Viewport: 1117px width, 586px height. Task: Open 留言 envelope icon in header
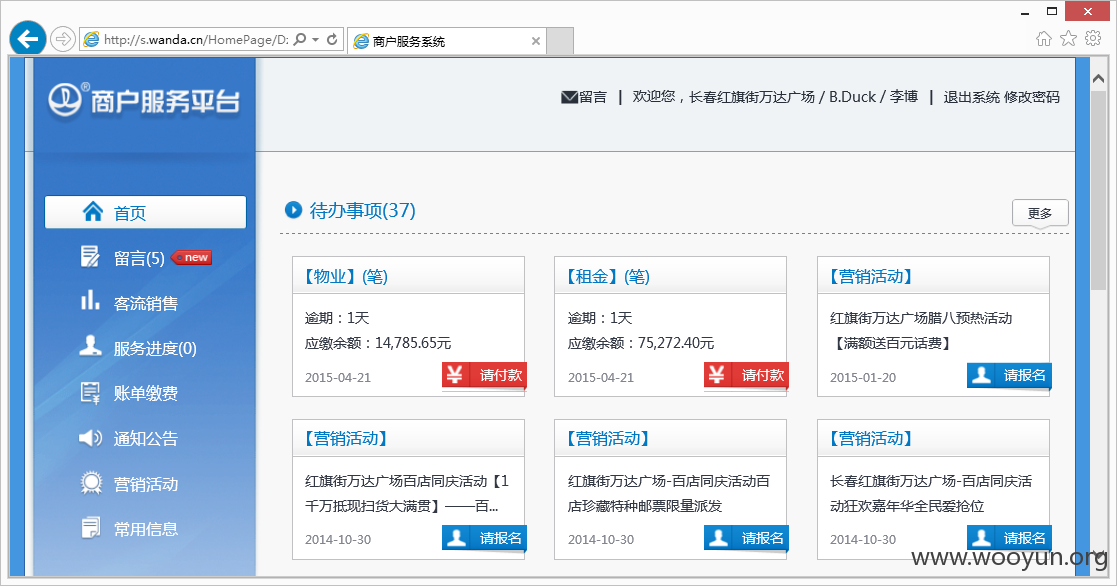tap(569, 97)
